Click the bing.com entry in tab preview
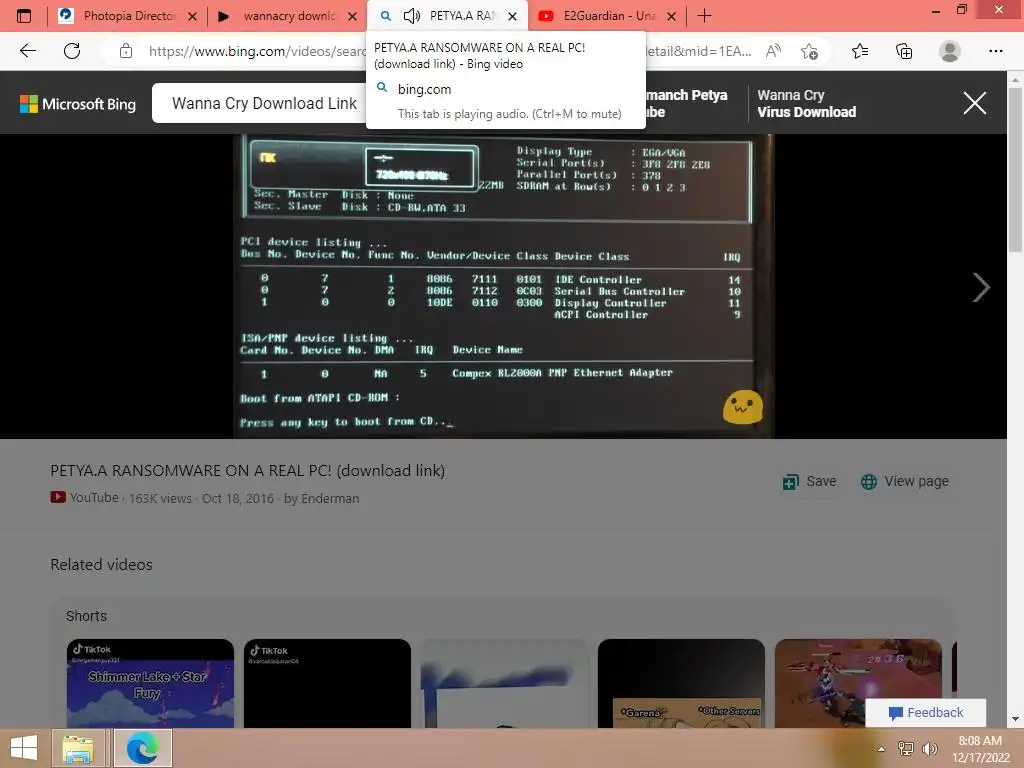The image size is (1024, 768). click(x=424, y=89)
